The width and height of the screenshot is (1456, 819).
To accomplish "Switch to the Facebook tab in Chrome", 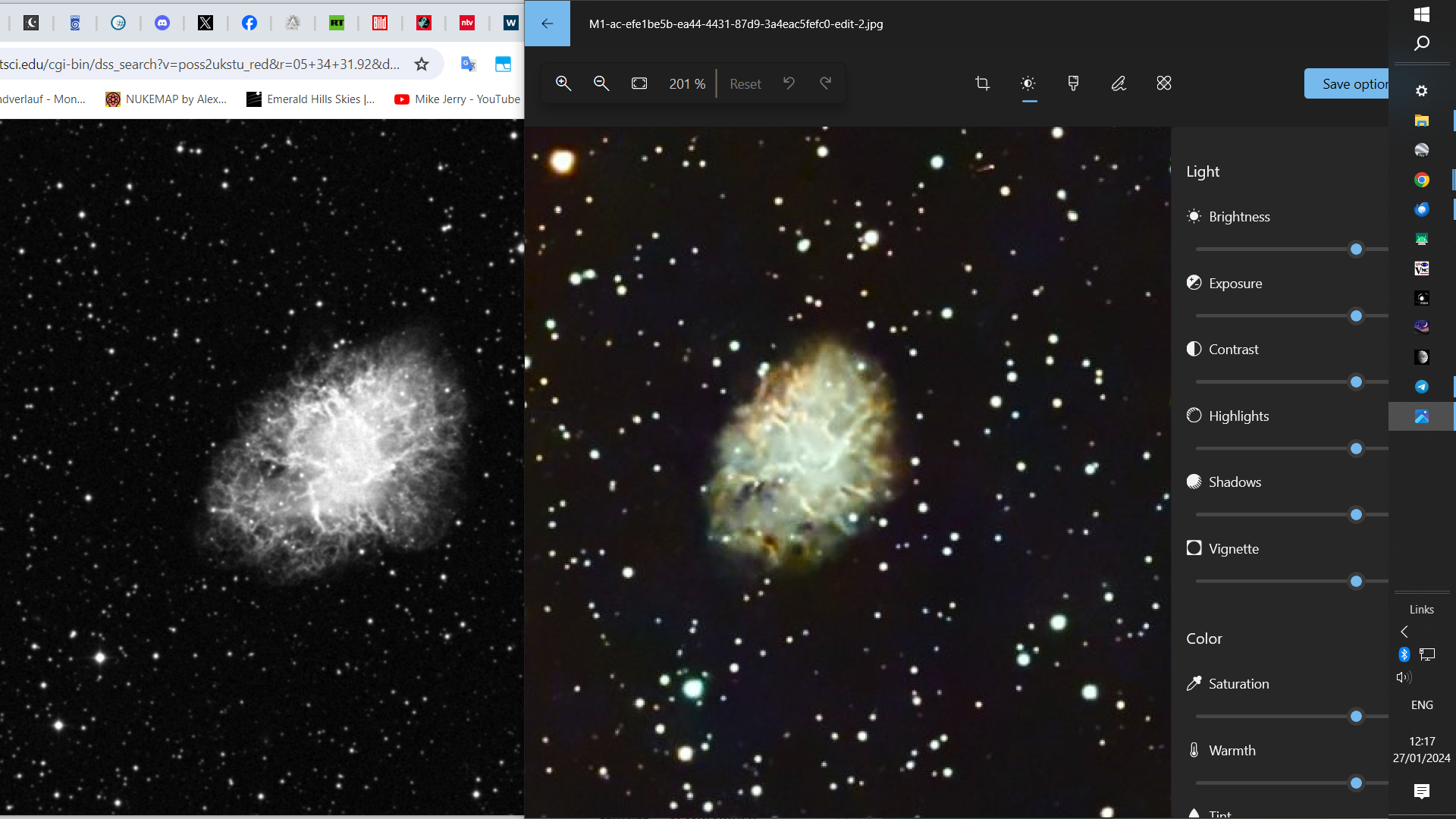I will (249, 23).
